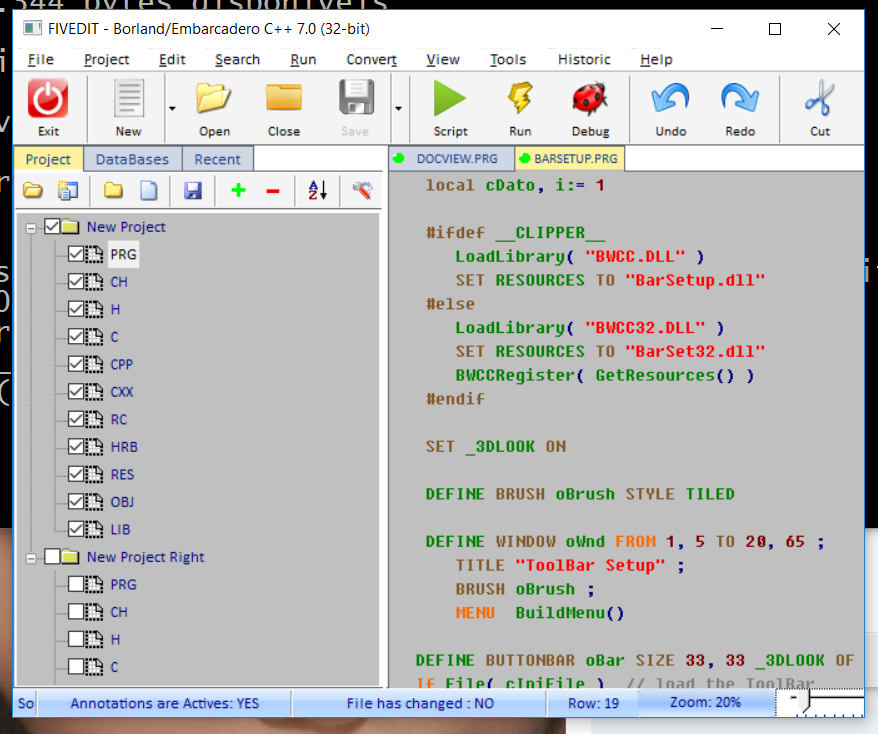878x734 pixels.
Task: Toggle the LIB checkbox in New Project
Action: 76,529
